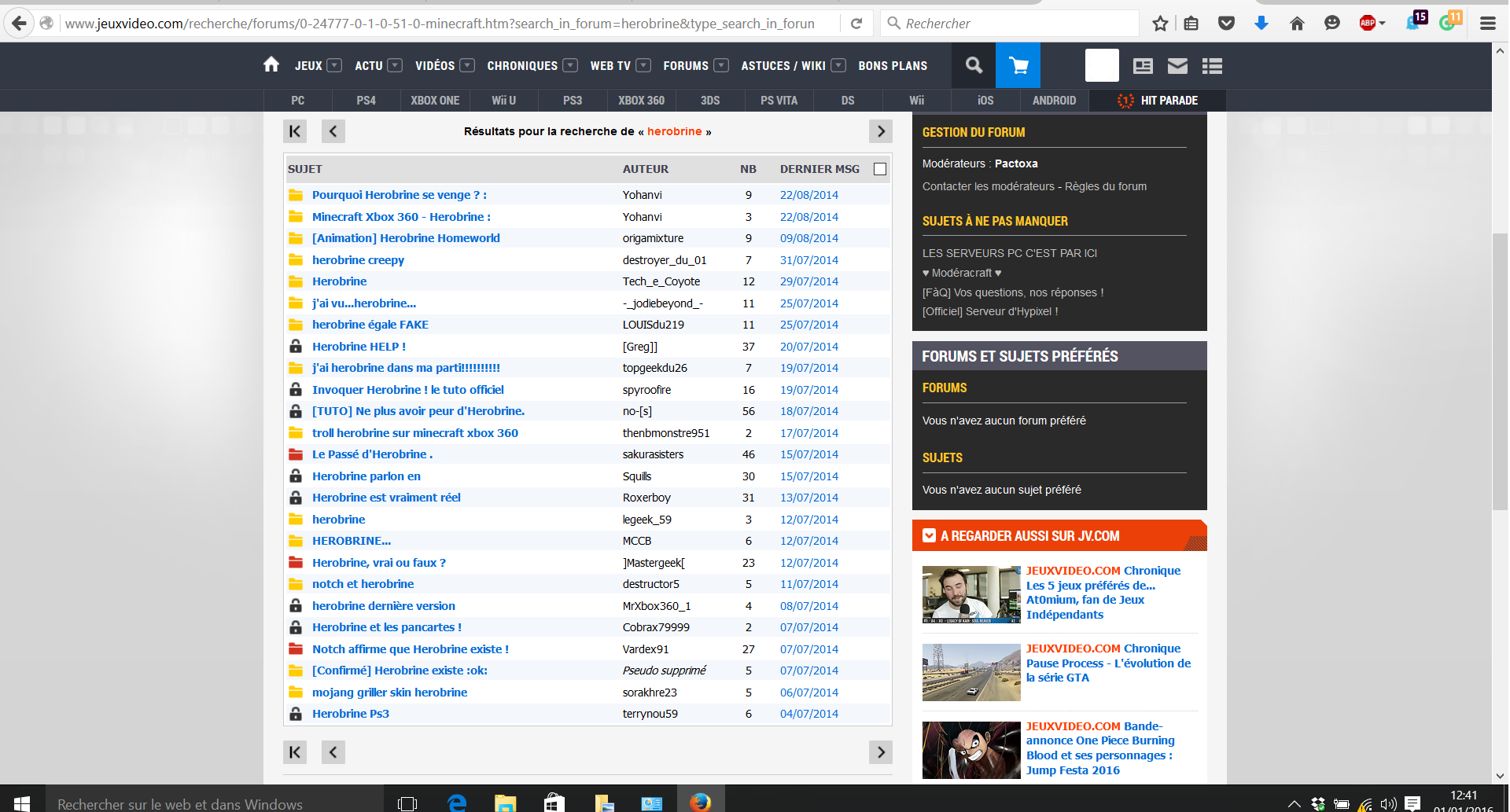The image size is (1510, 812).
Task: Go to next results page at top
Action: 881,131
